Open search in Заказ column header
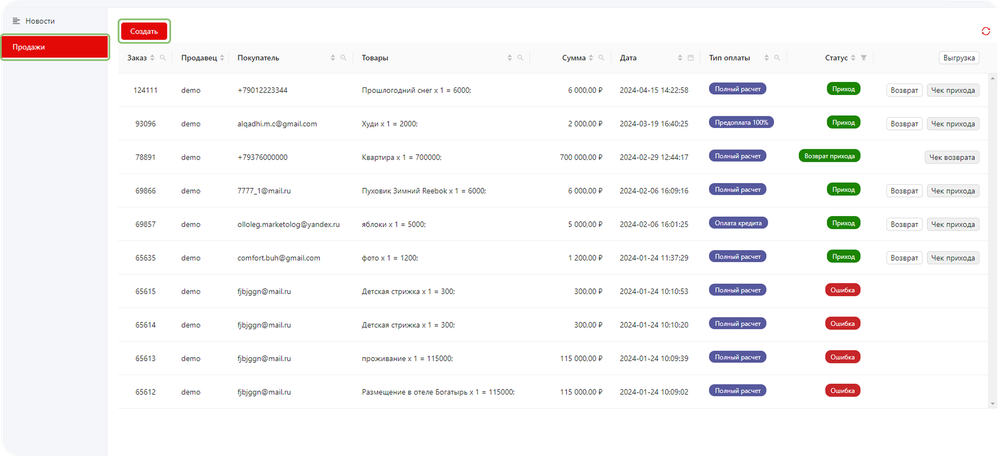Screen dimensions: 1000x456 pos(163,58)
